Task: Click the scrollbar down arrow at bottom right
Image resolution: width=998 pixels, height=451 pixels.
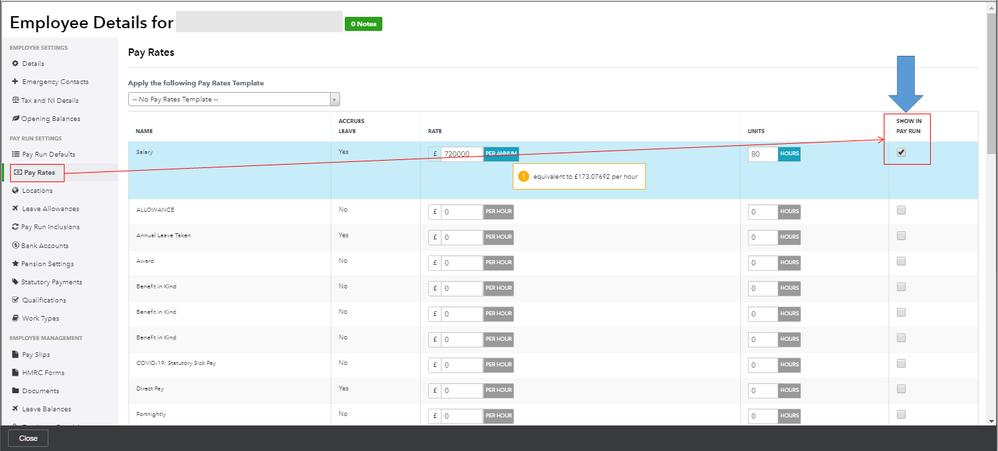Action: coord(992,420)
